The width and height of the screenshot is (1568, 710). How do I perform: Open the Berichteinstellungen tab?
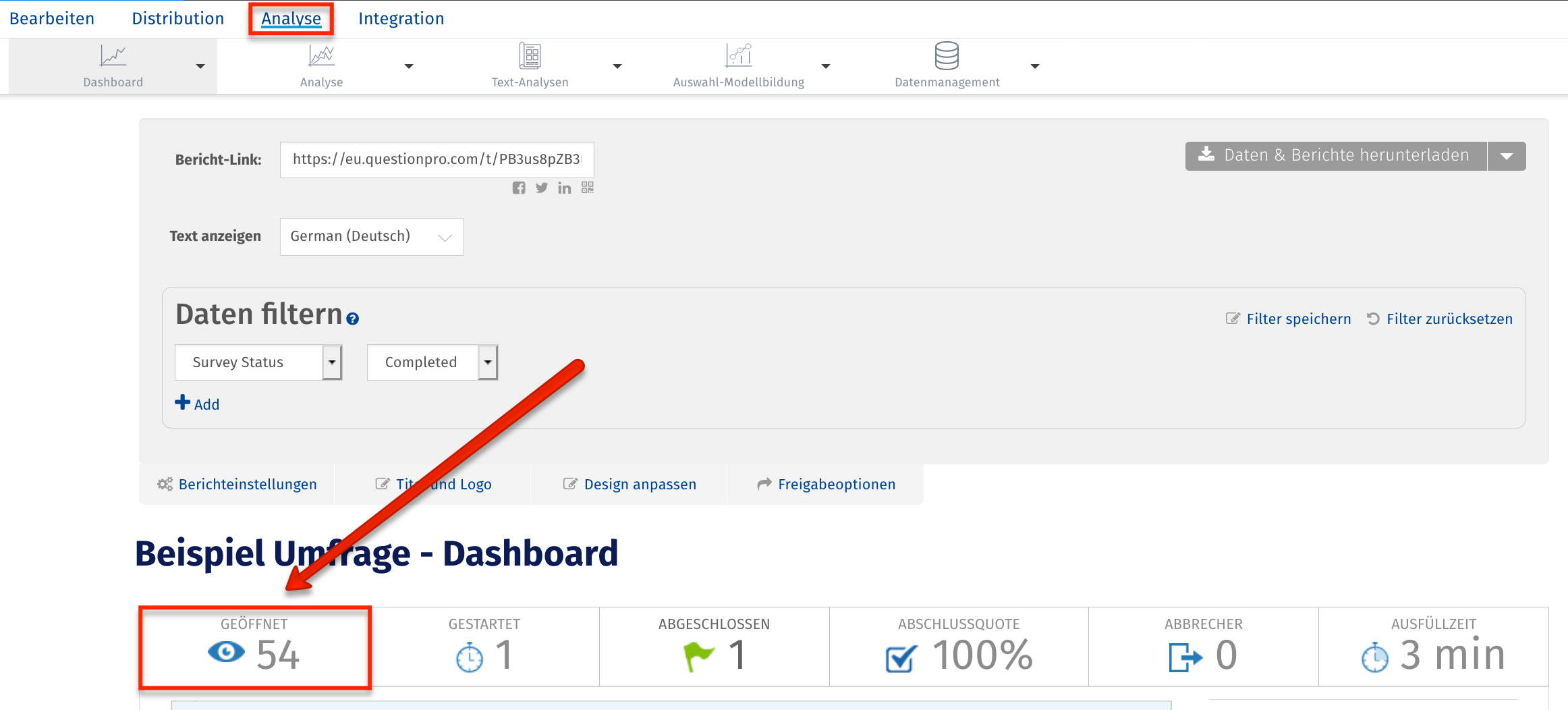click(x=237, y=484)
